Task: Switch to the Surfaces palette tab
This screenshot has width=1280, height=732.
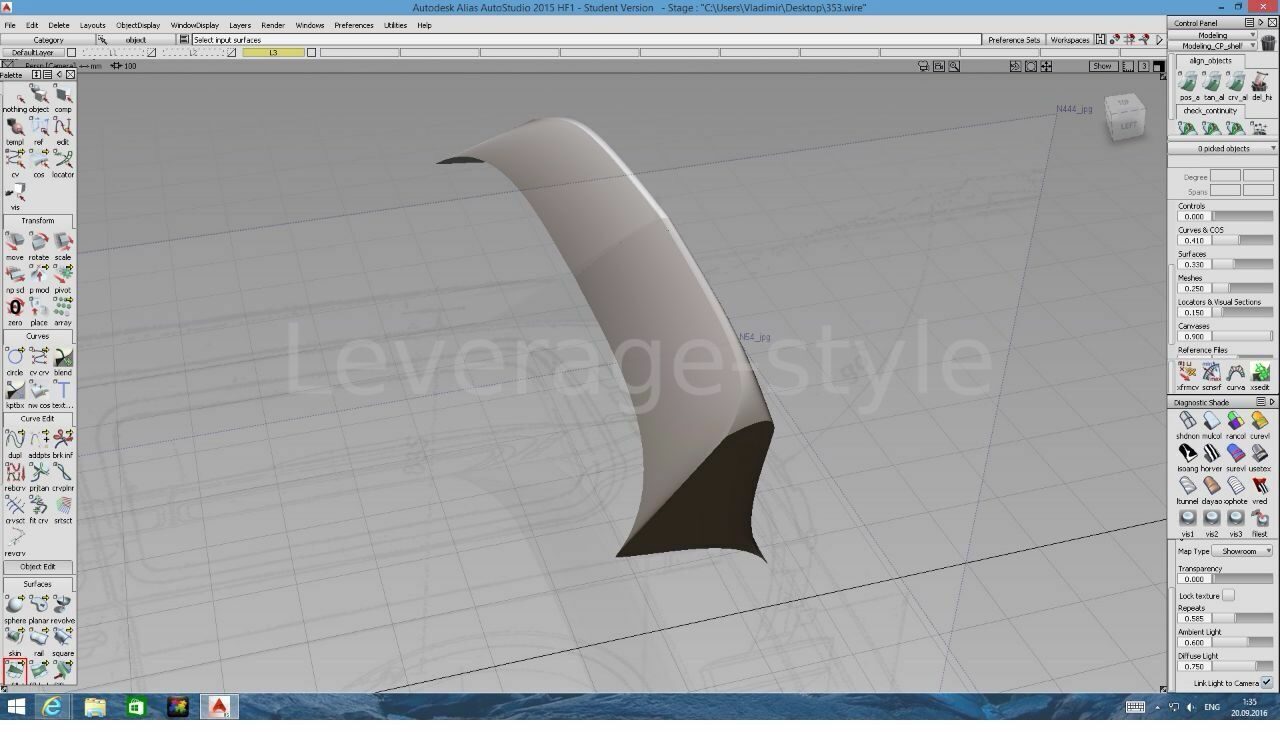Action: point(38,584)
